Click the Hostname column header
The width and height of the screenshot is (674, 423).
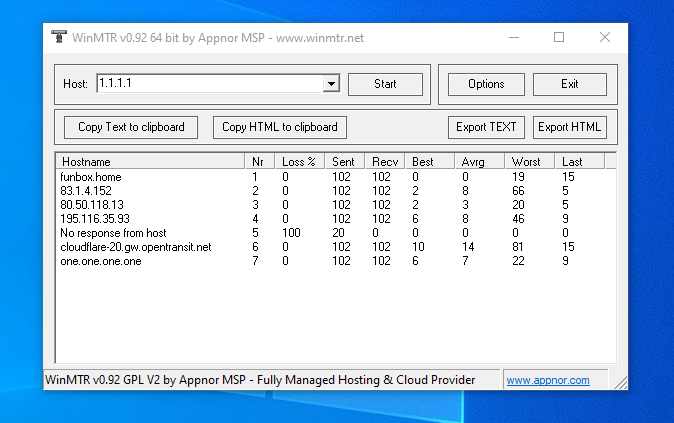(x=150, y=162)
